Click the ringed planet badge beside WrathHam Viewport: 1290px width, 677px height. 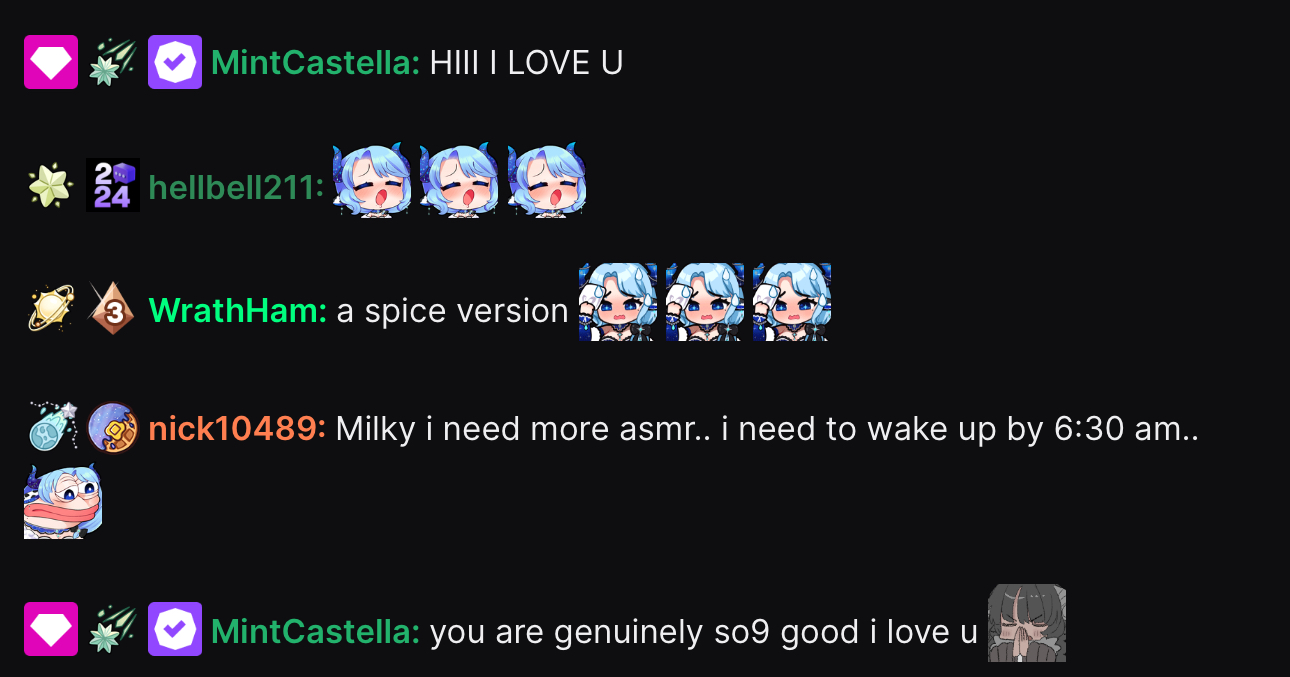[51, 309]
